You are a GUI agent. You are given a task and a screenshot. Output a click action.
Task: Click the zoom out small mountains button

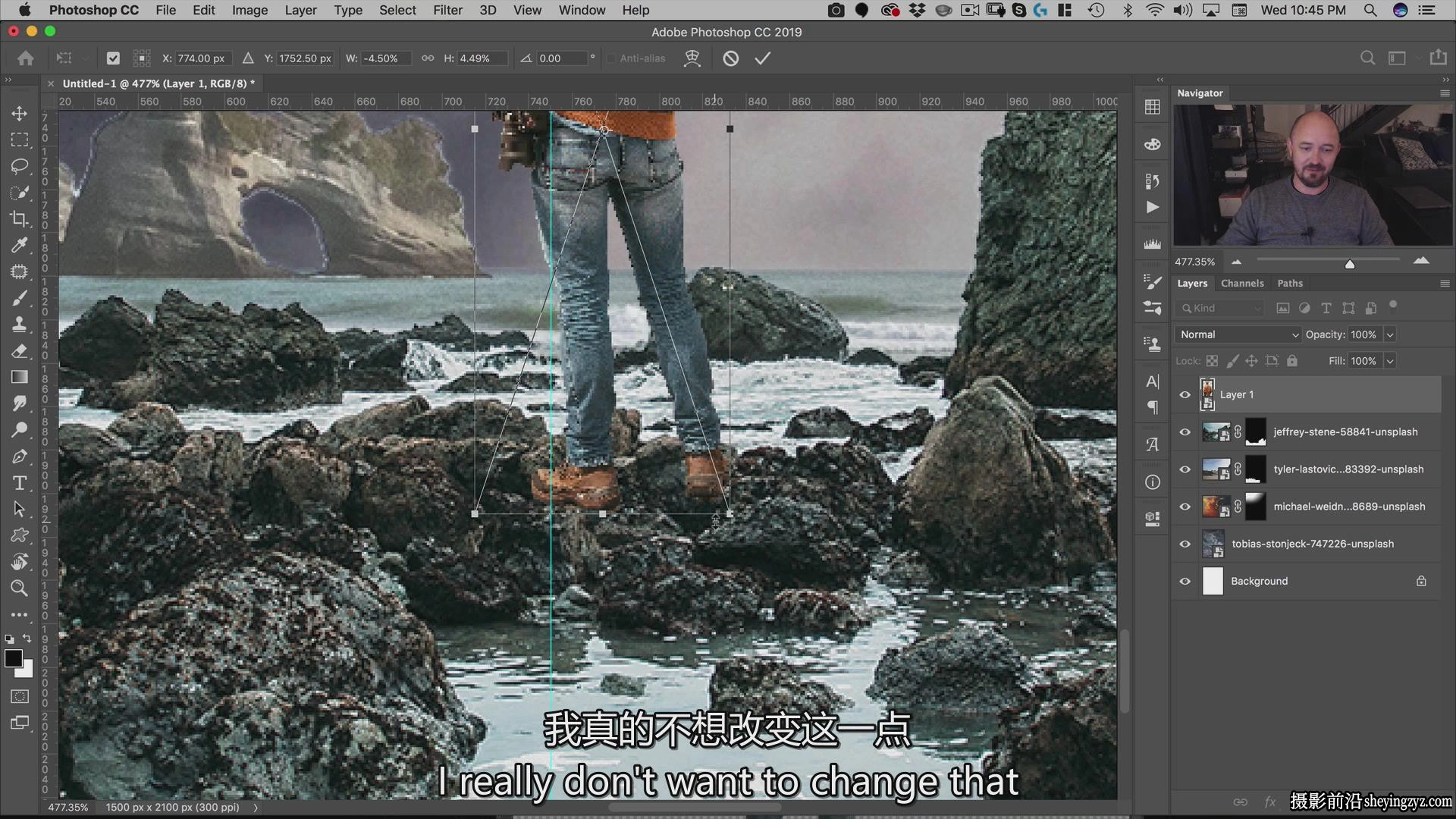(1236, 262)
